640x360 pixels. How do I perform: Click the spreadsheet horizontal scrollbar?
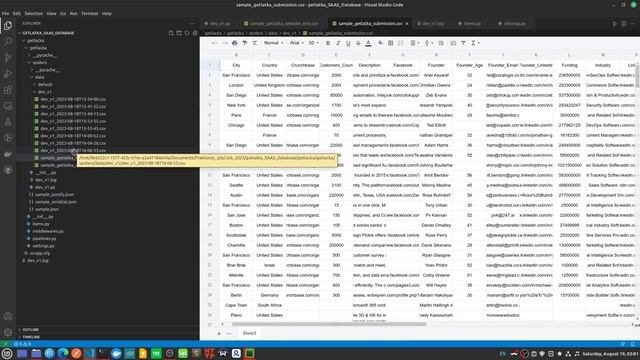tap(329, 324)
